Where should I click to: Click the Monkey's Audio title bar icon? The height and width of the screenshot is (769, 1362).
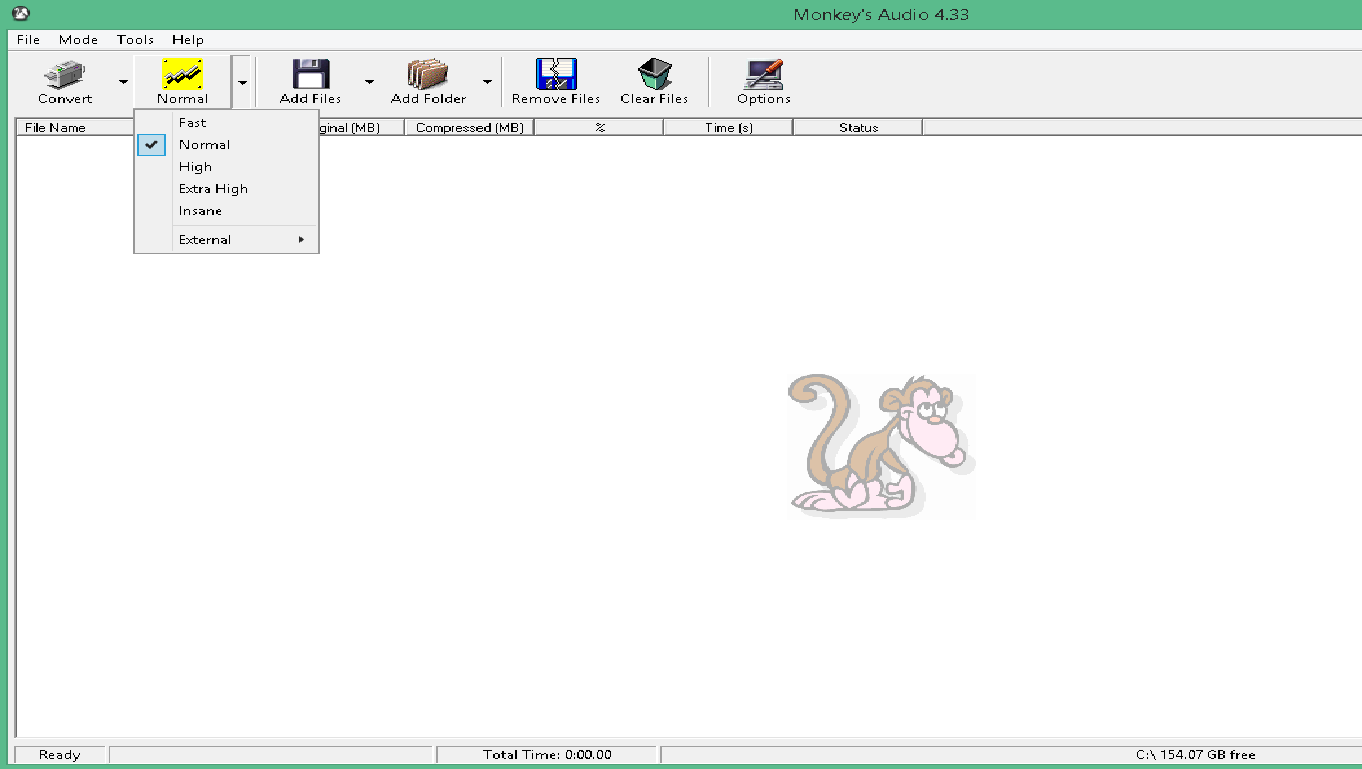pyautogui.click(x=21, y=13)
